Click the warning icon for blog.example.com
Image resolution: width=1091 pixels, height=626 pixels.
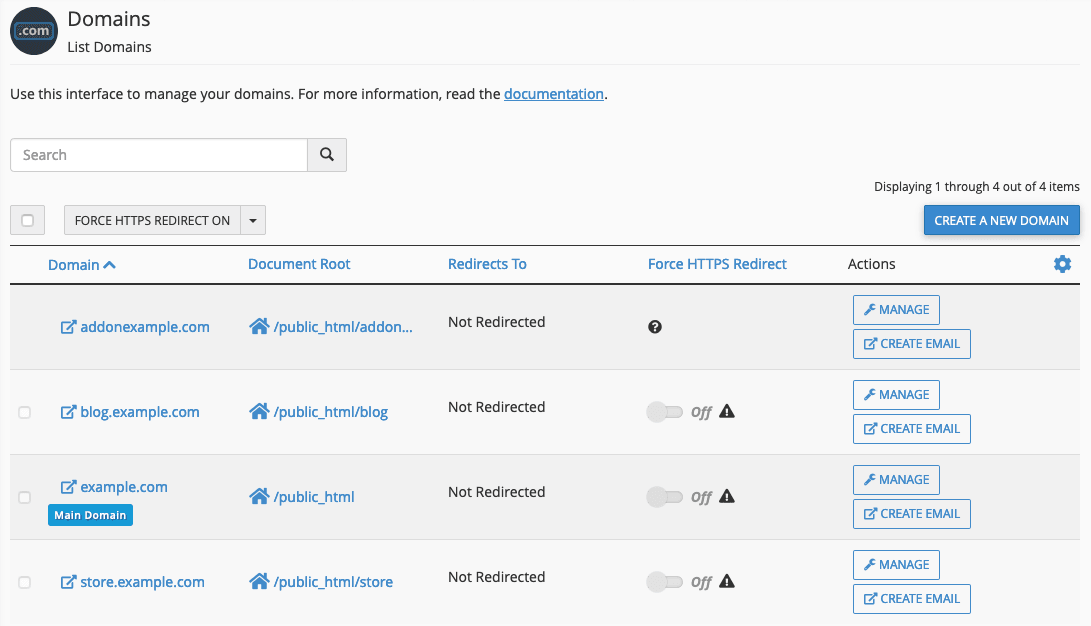coord(727,411)
